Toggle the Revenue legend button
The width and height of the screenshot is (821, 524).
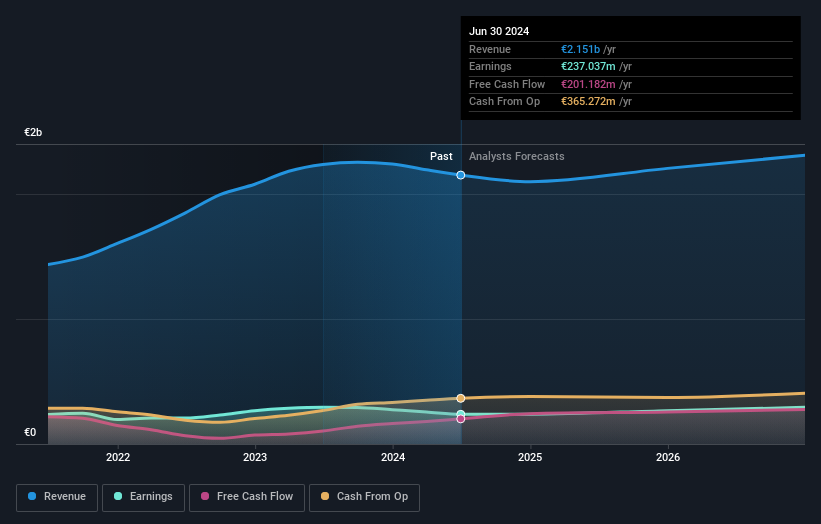pos(57,497)
